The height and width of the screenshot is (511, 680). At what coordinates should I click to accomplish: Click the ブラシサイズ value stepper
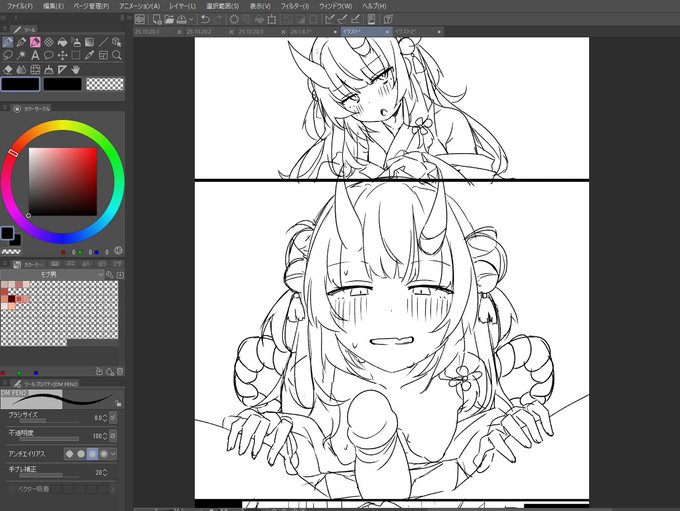pos(105,418)
